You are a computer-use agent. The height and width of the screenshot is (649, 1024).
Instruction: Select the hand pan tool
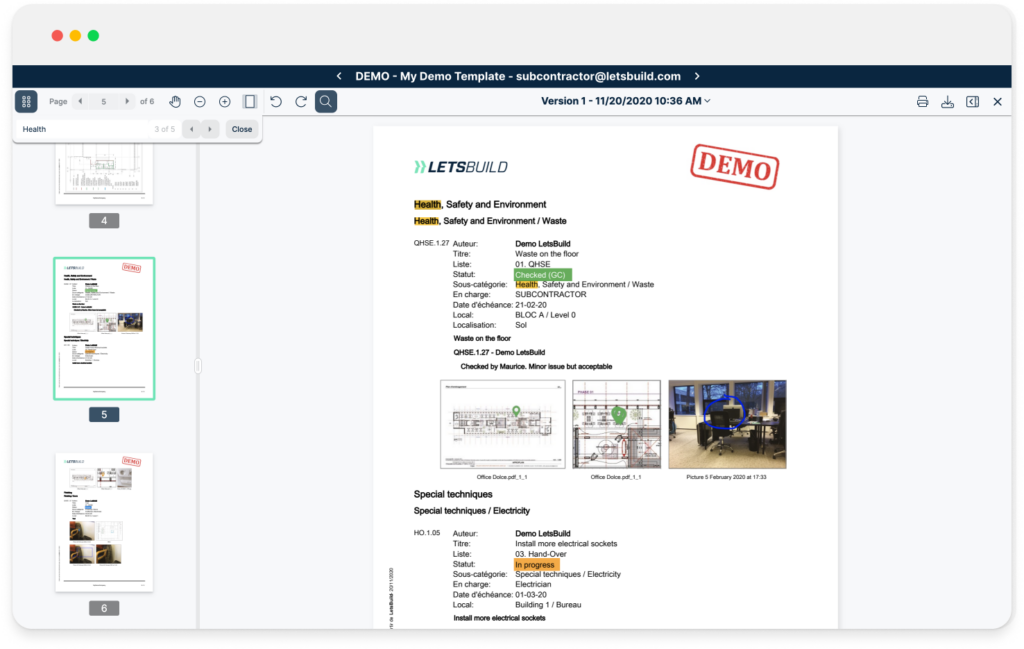point(175,101)
